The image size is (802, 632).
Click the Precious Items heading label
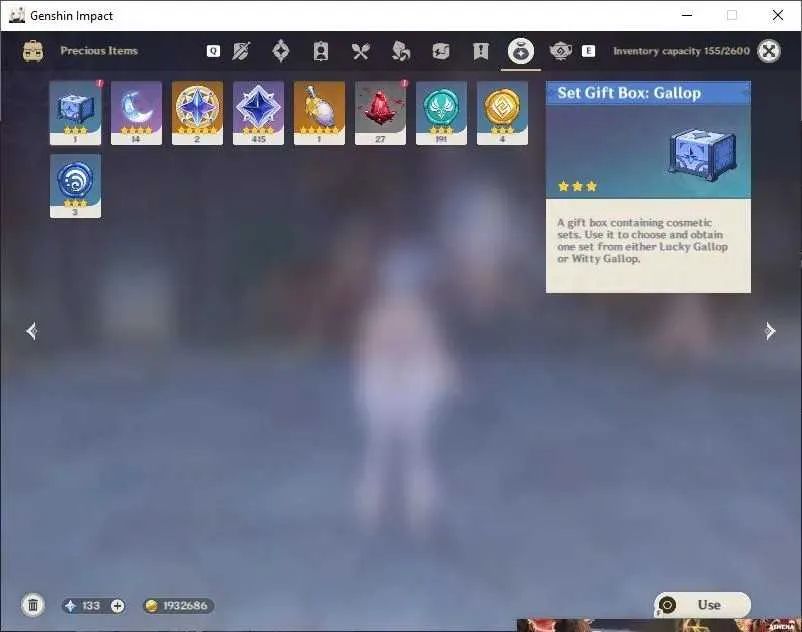pyautogui.click(x=99, y=51)
